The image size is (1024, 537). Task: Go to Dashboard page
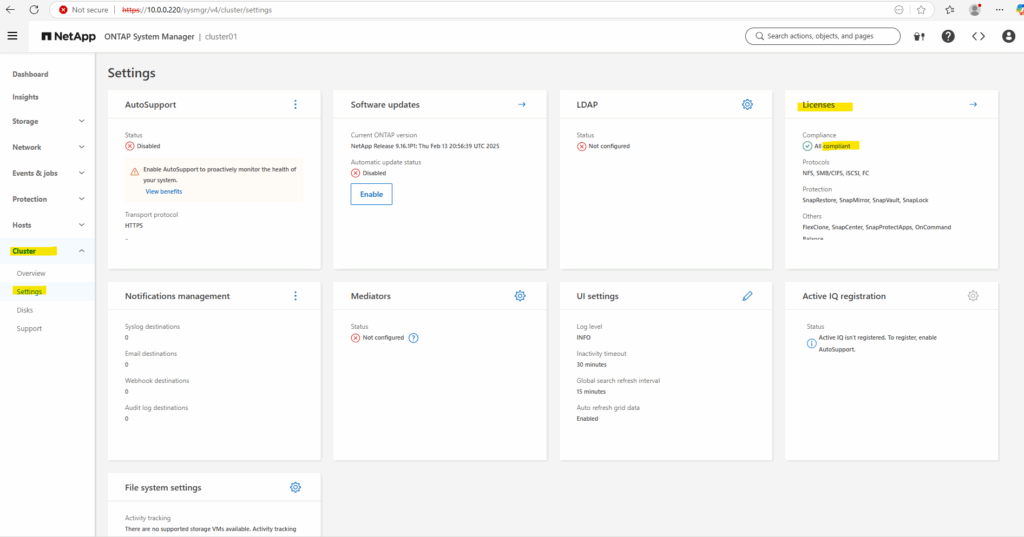coord(30,74)
